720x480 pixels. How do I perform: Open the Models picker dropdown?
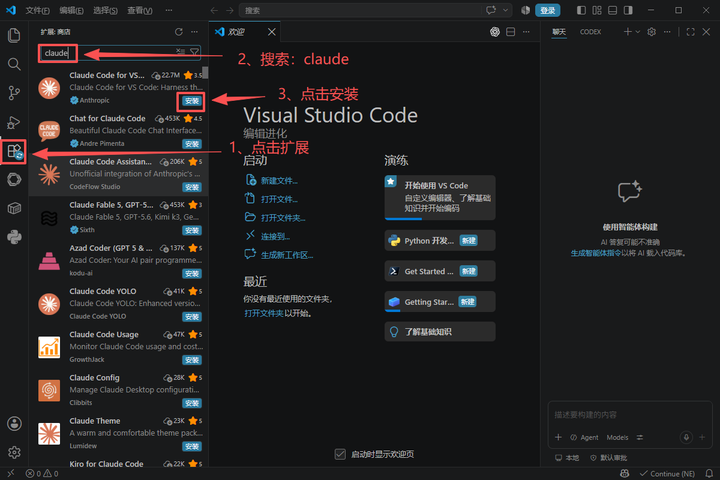click(617, 437)
